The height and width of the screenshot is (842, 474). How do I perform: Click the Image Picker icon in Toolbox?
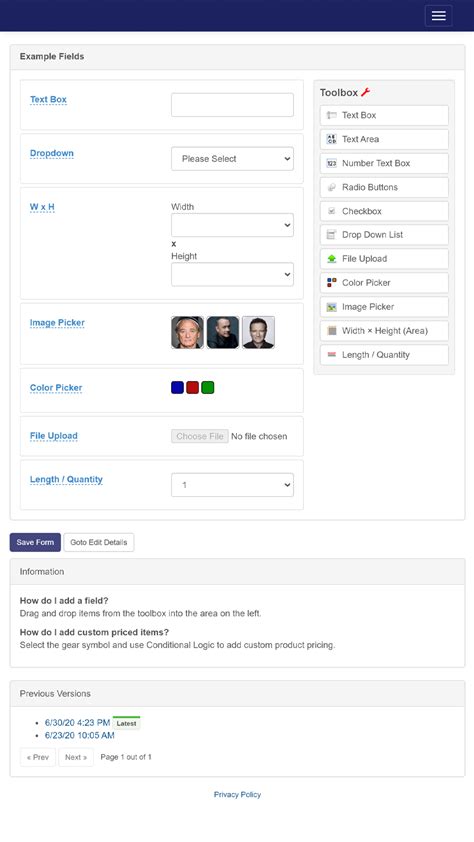pos(331,307)
